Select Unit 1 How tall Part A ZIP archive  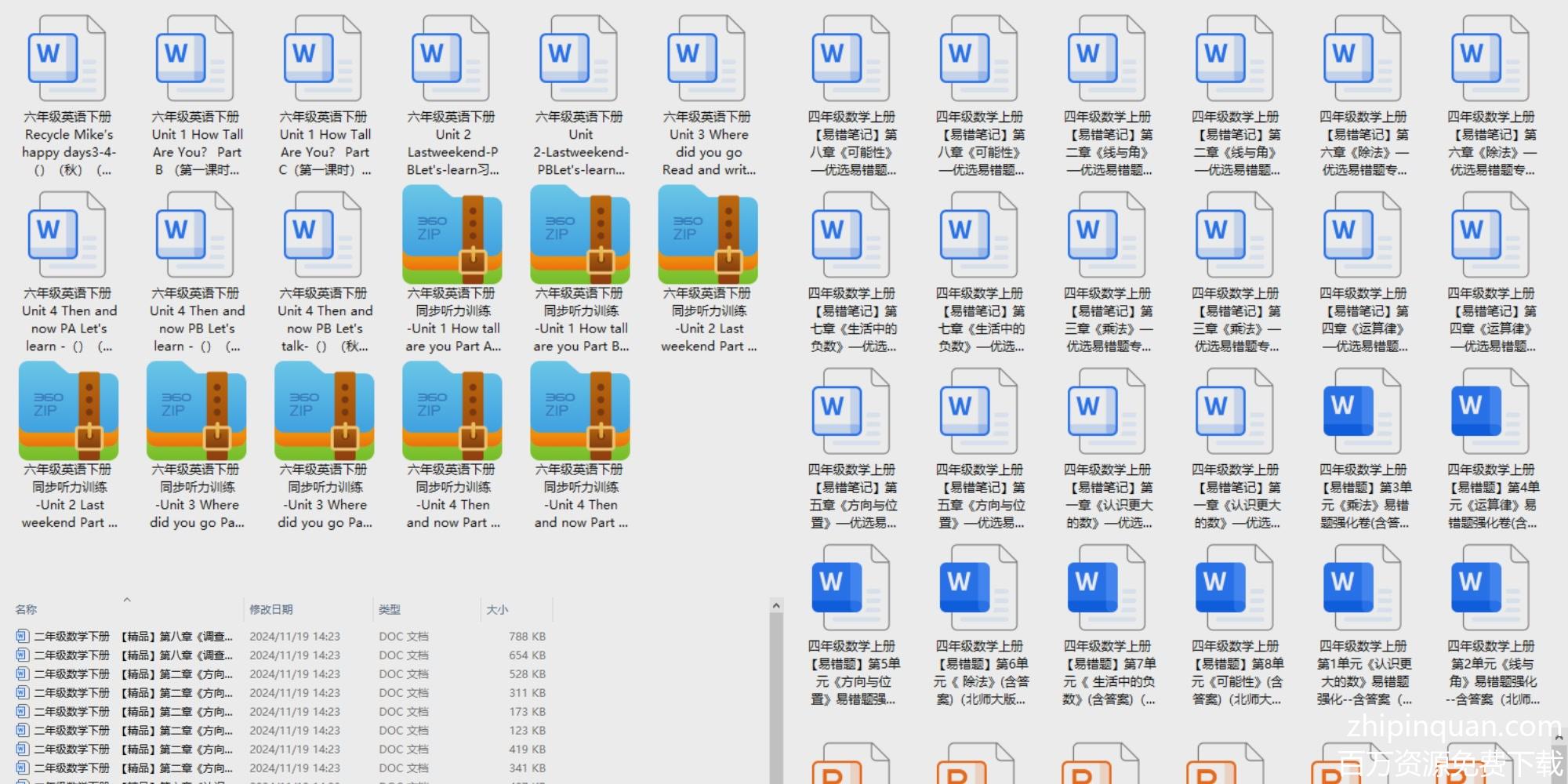coord(452,235)
